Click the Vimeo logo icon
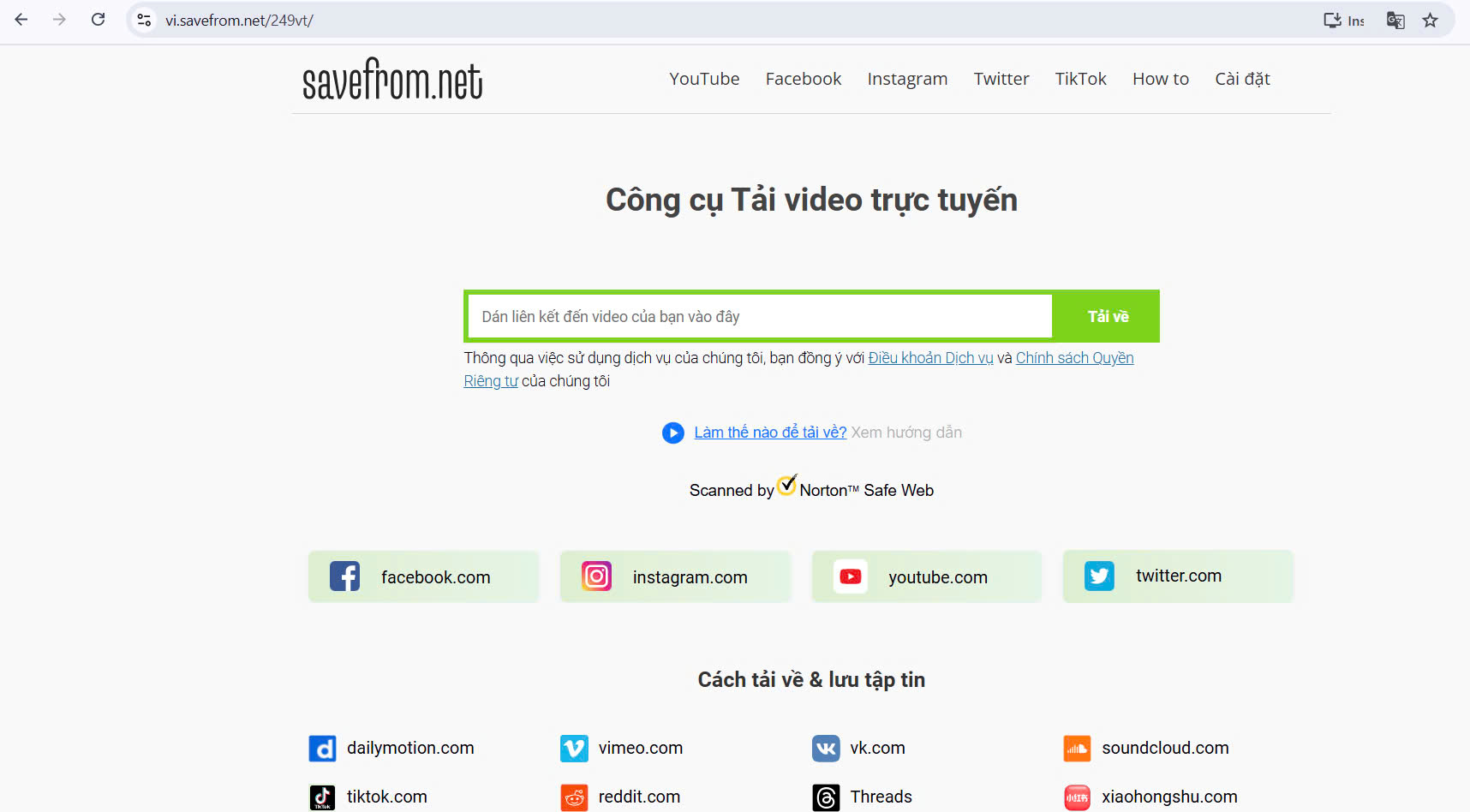Image resolution: width=1470 pixels, height=812 pixels. 574,749
